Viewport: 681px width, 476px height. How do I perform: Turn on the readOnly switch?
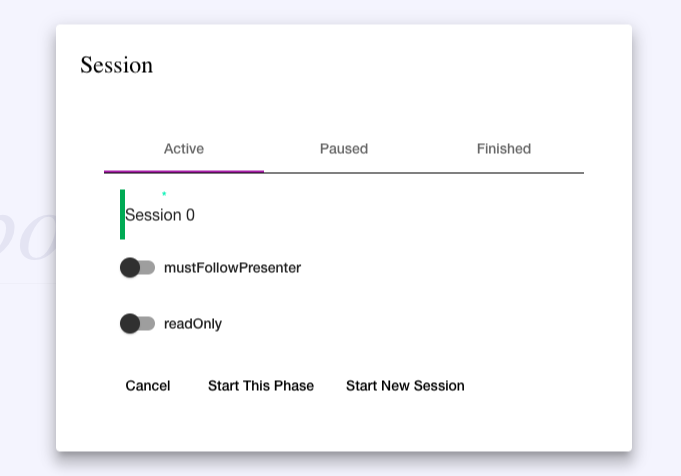pos(137,324)
